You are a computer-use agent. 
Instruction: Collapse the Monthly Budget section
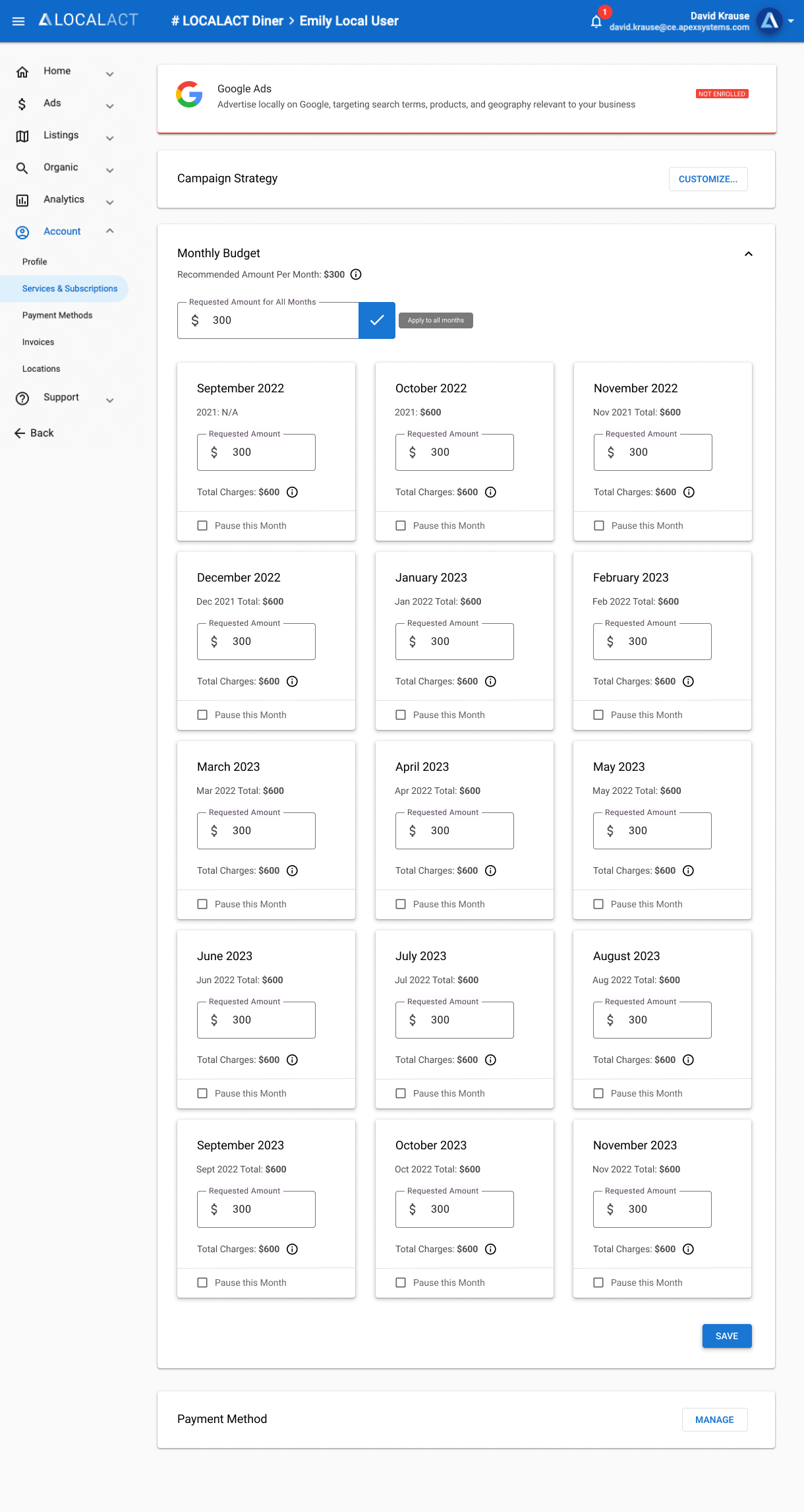[x=749, y=254]
